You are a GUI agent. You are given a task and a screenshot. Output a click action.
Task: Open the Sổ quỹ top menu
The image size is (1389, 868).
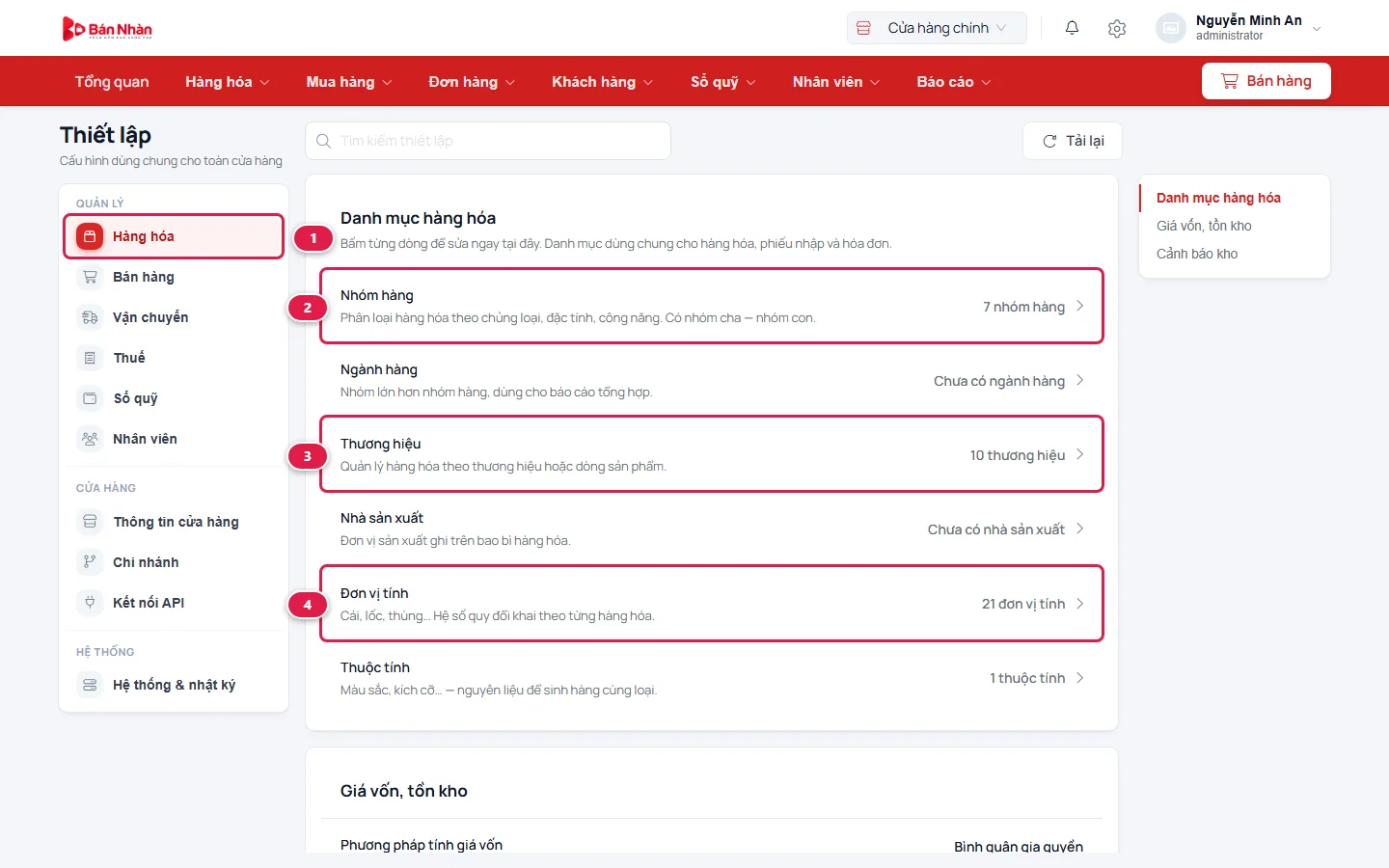coord(723,82)
